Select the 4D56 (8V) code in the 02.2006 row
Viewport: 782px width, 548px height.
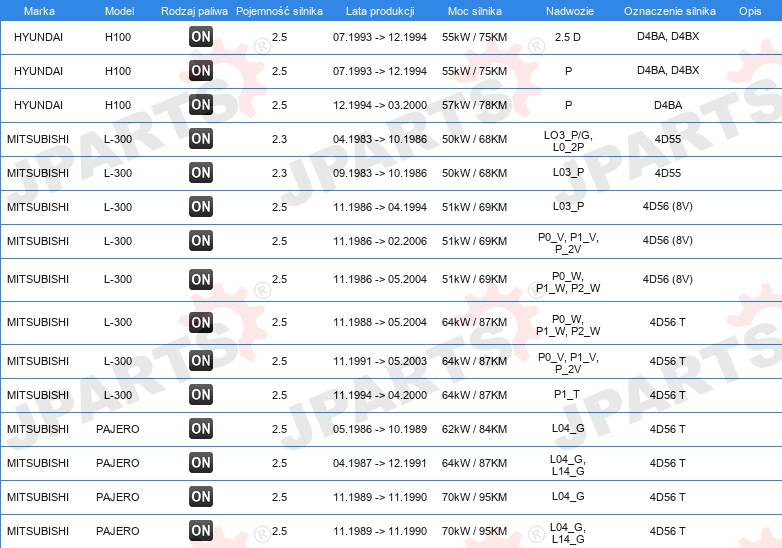tap(668, 240)
